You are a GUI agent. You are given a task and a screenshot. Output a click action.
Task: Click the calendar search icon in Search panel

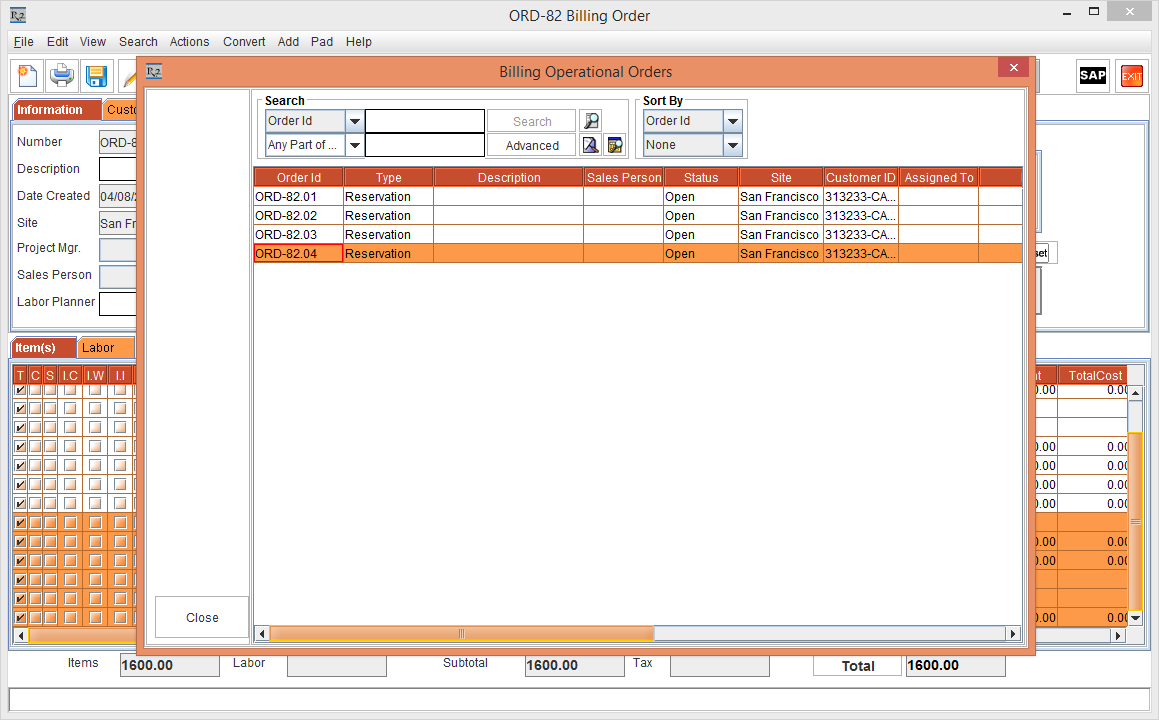tap(614, 145)
